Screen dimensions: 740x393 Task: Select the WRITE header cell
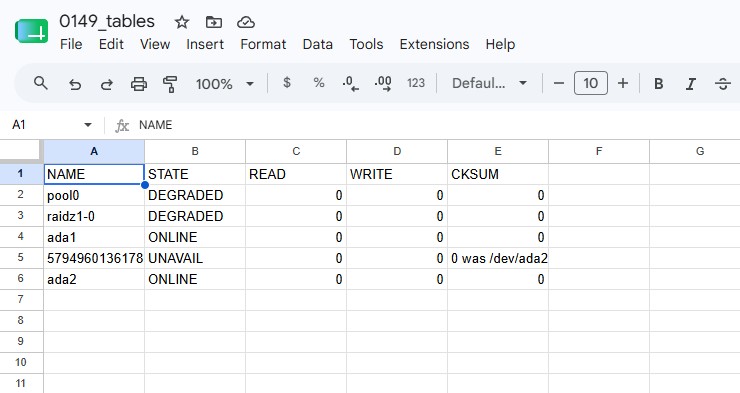click(397, 174)
